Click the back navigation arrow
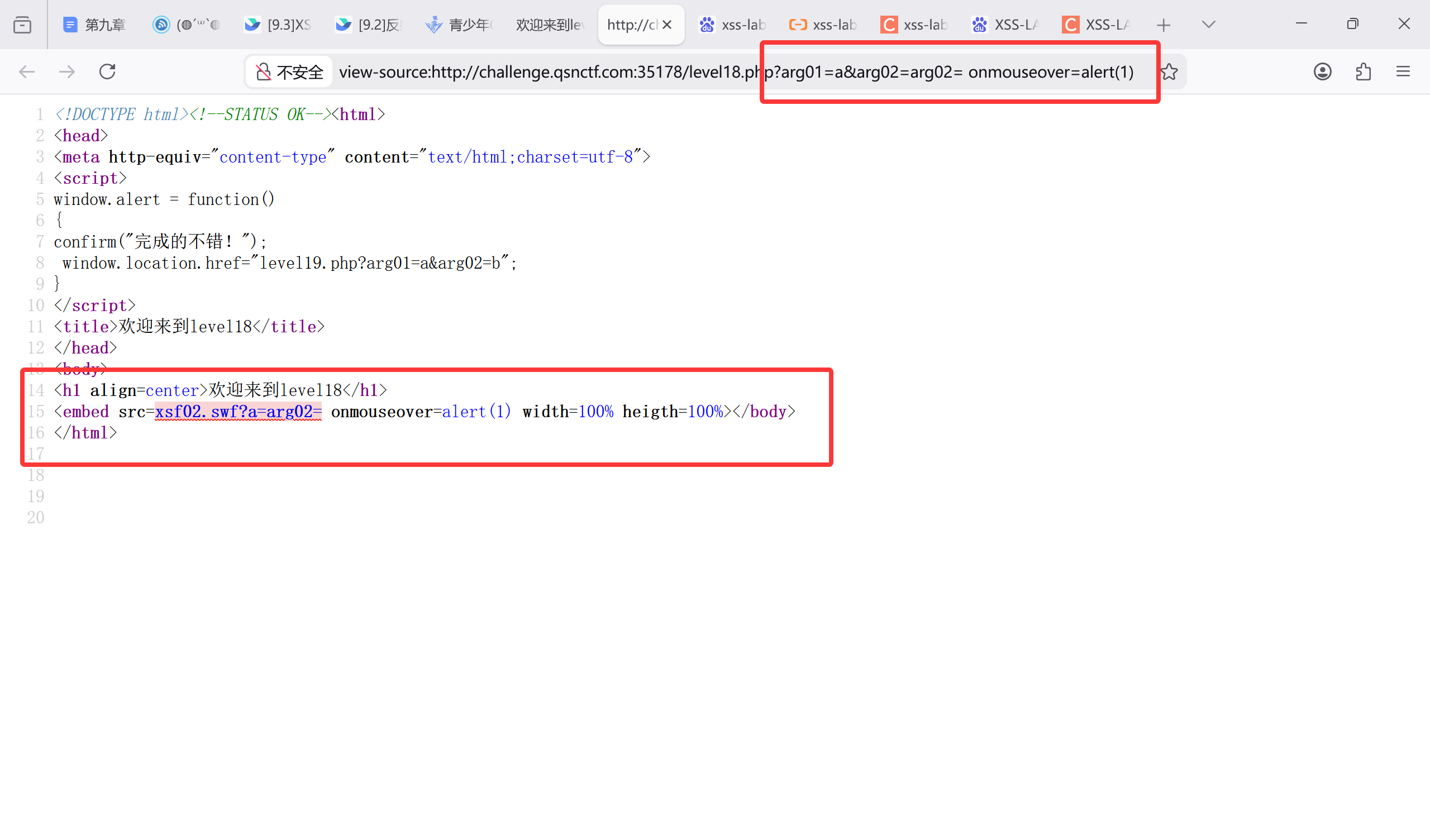 coord(27,71)
